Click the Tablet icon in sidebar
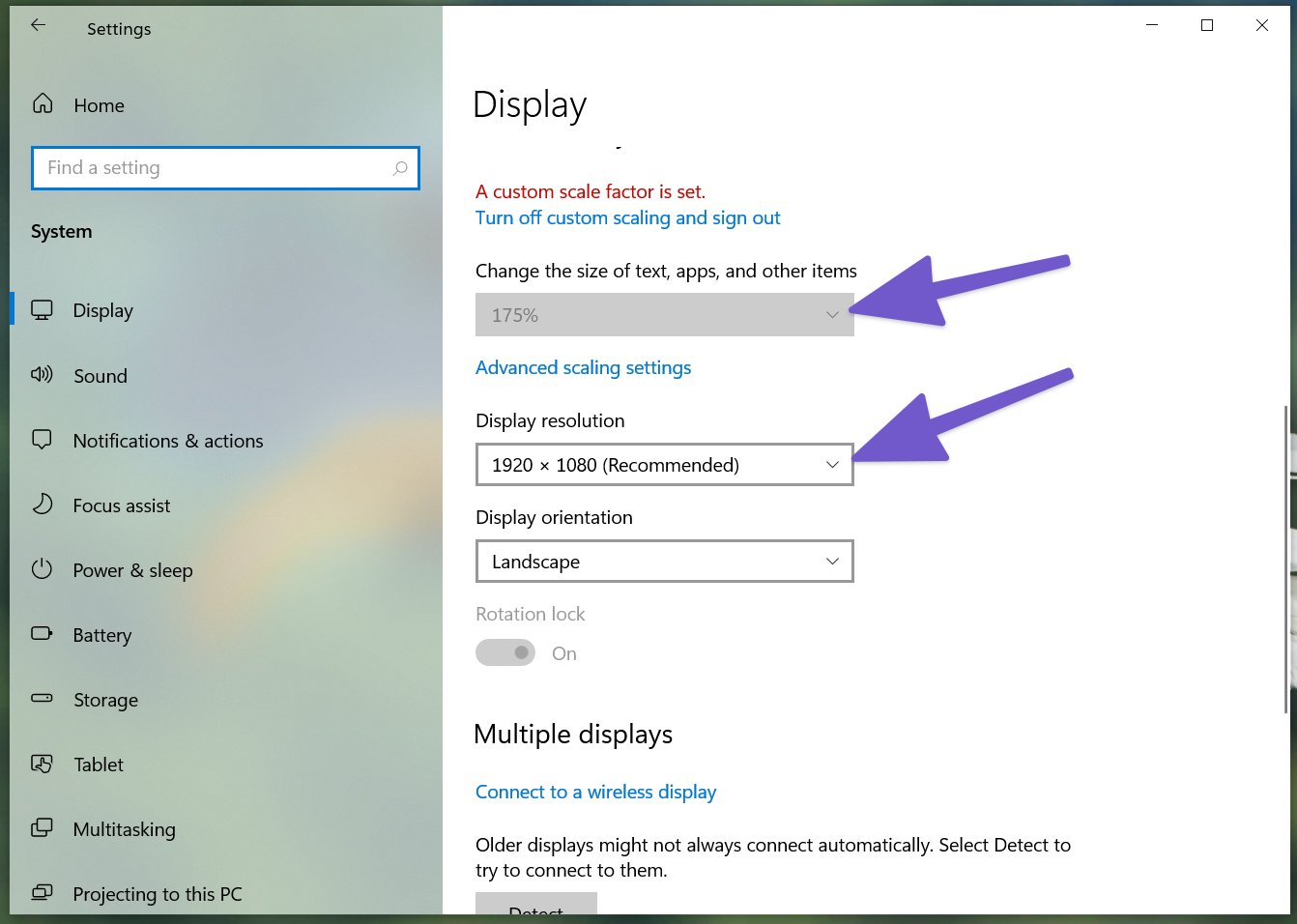The width and height of the screenshot is (1297, 924). click(42, 764)
